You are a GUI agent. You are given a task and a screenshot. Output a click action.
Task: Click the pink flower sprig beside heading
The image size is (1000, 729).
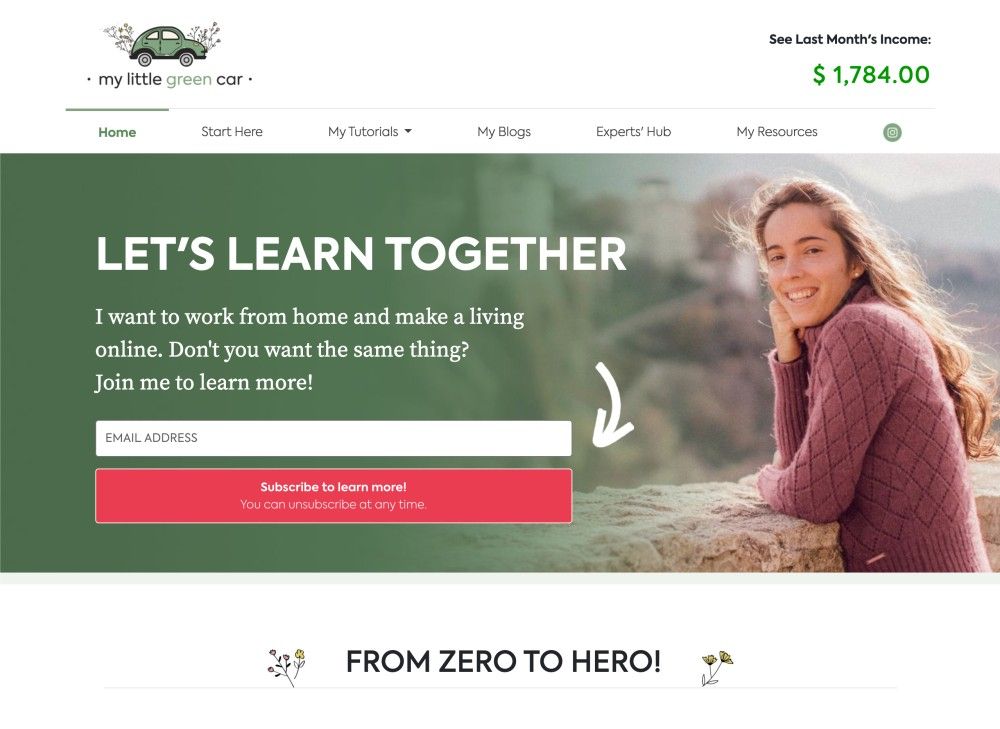286,666
